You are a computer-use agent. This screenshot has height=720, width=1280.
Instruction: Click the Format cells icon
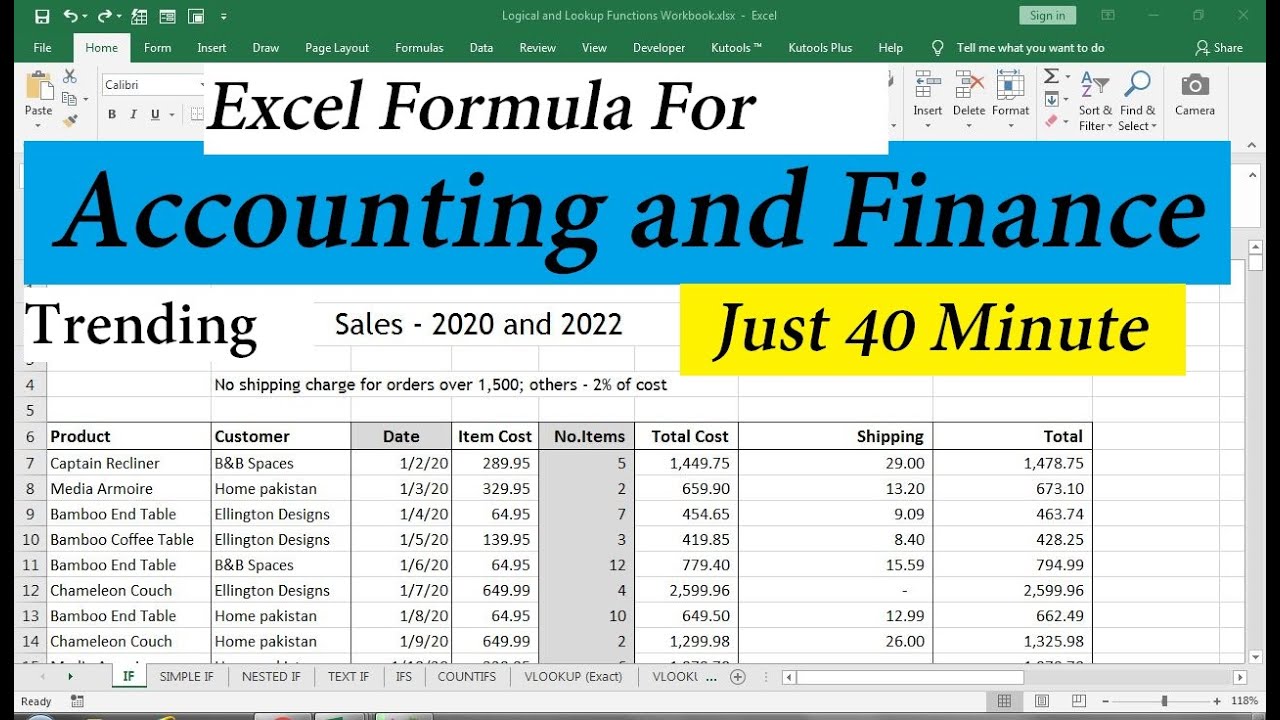tap(1010, 85)
